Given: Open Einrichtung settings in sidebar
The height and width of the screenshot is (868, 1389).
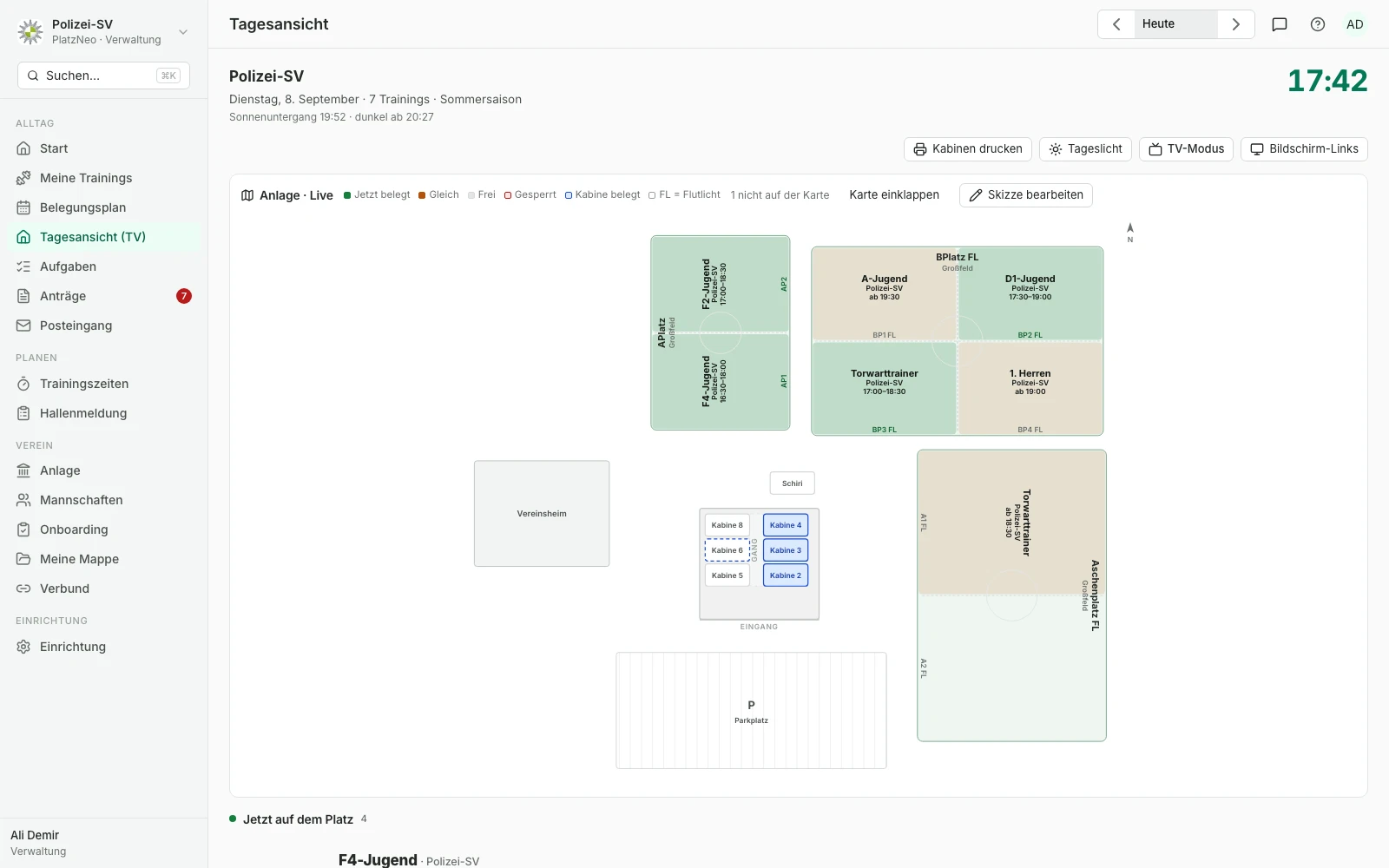Looking at the screenshot, I should [x=104, y=647].
